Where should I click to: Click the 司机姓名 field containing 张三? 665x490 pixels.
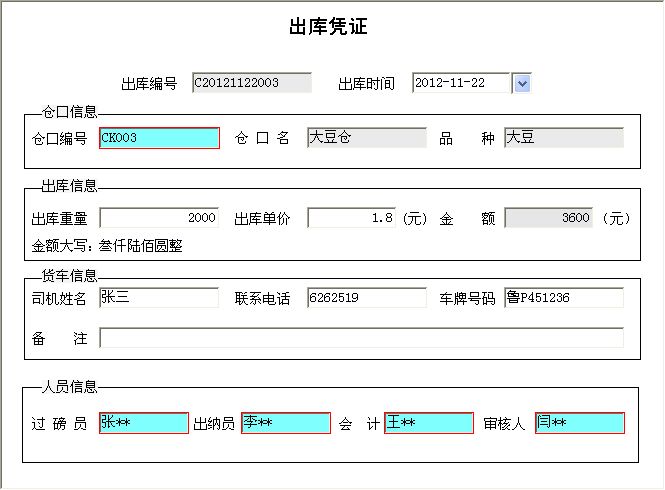159,298
